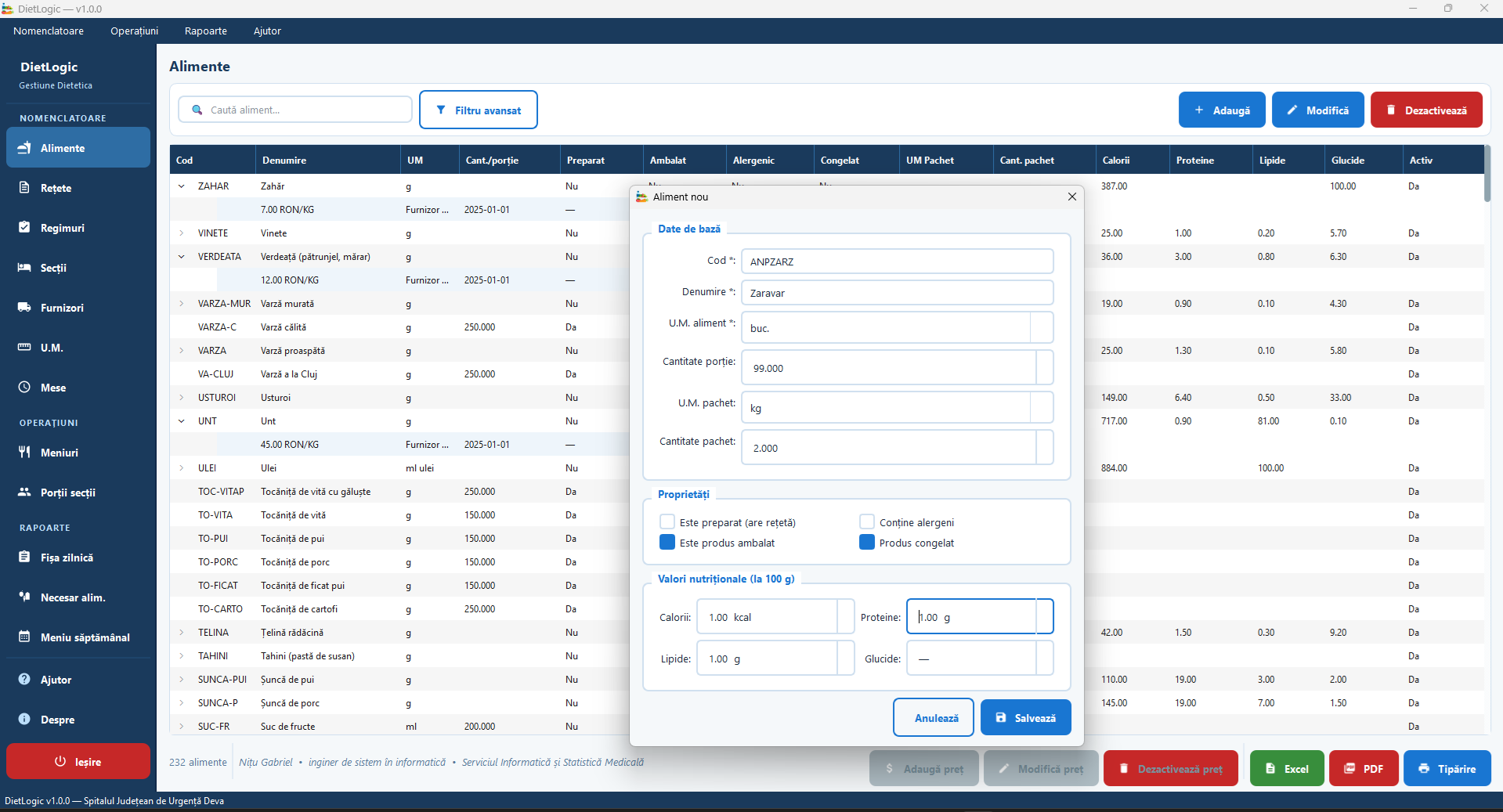Click the sidebar Ajutor question-mark icon
This screenshot has width=1503, height=812.
[x=24, y=680]
